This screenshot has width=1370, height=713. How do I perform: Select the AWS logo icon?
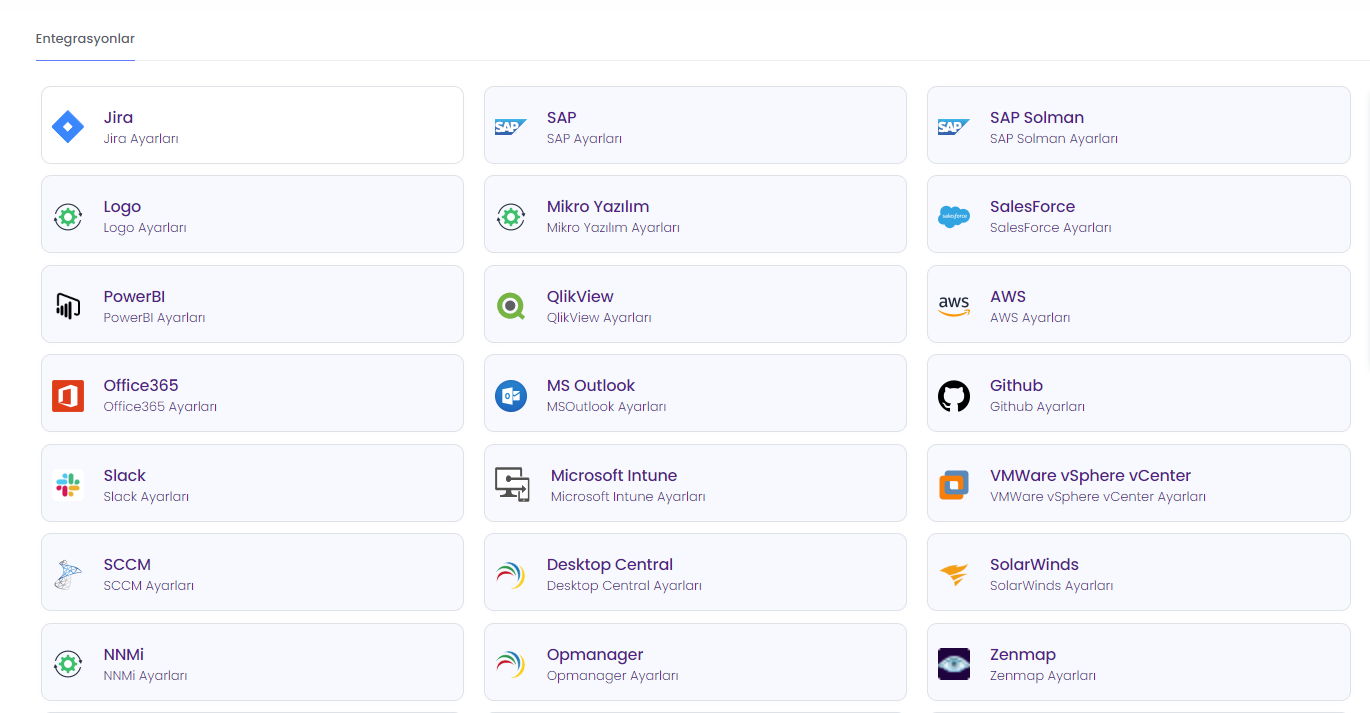[x=954, y=306]
